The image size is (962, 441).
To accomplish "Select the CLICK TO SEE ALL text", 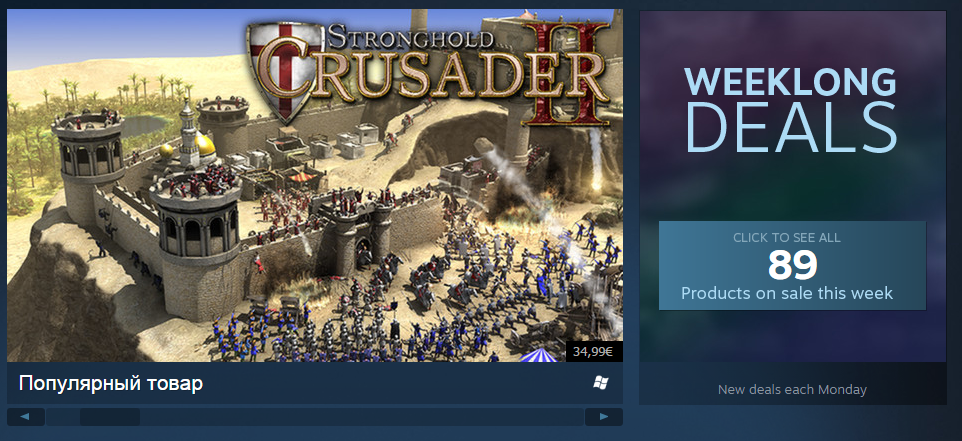I will pyautogui.click(x=787, y=238).
